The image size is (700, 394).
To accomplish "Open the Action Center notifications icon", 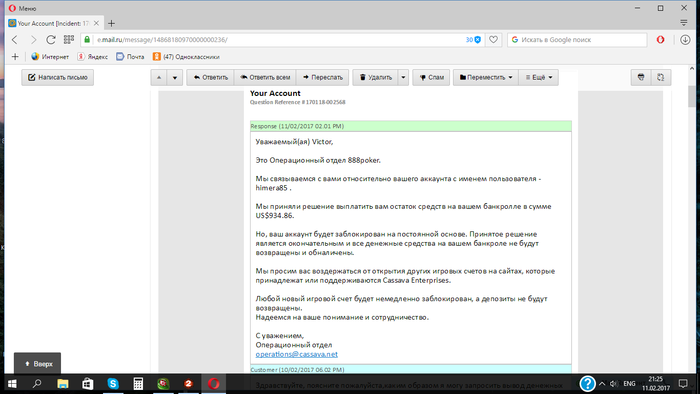I will tap(683, 384).
